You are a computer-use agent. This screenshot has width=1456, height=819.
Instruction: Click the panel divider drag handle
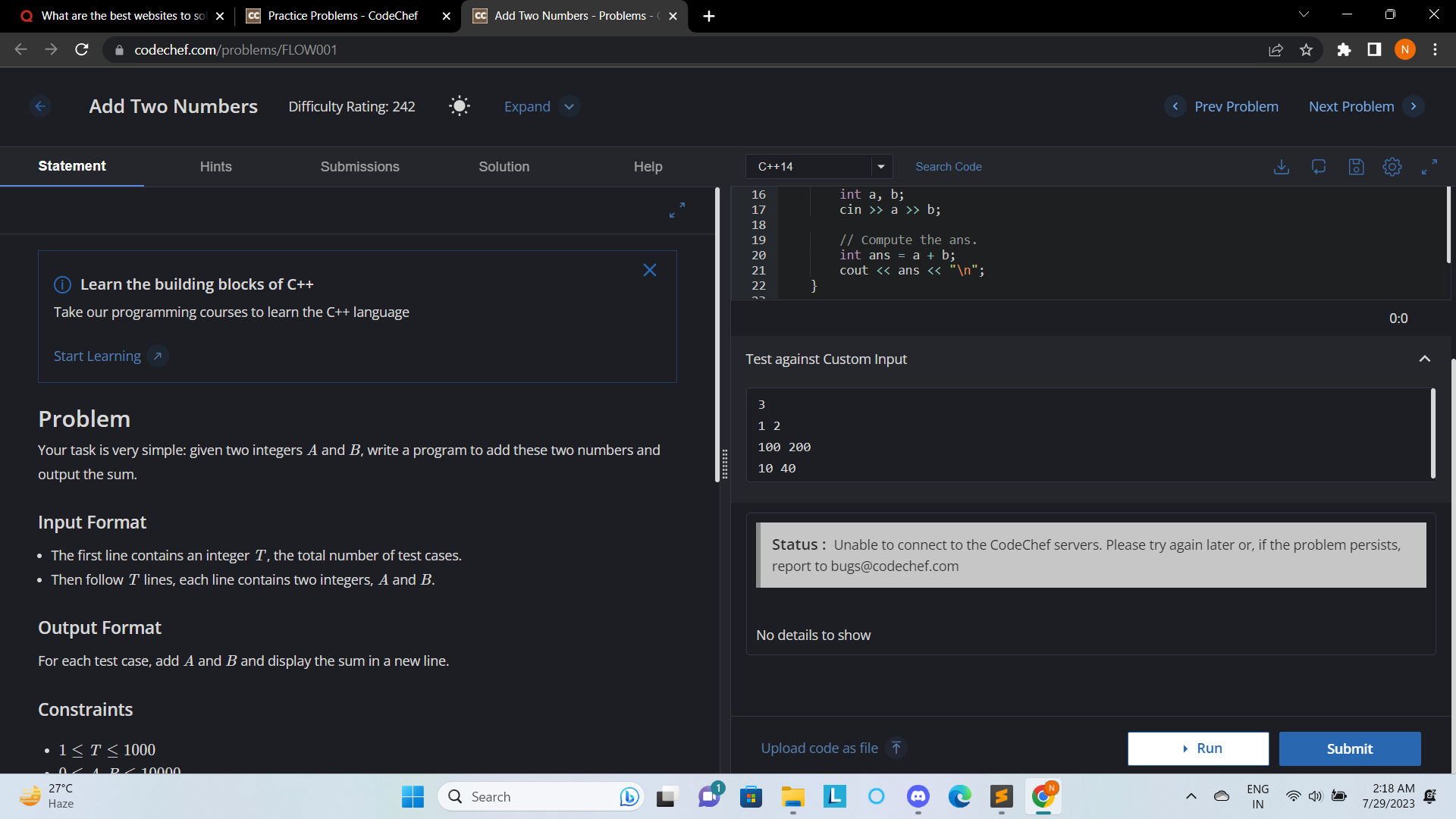pyautogui.click(x=724, y=464)
